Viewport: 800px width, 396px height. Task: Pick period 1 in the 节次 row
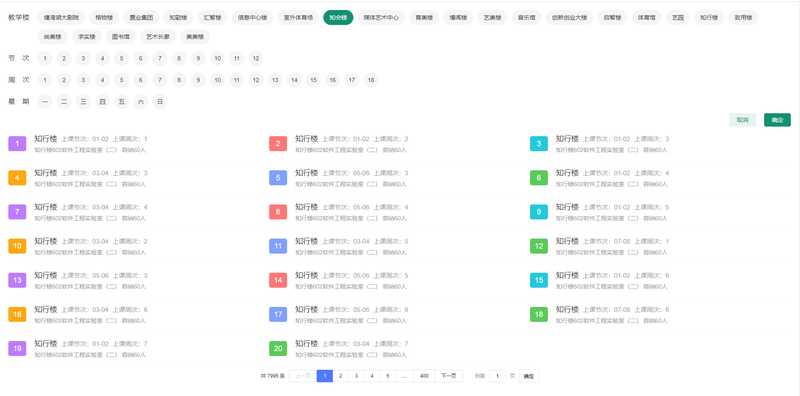coord(45,59)
